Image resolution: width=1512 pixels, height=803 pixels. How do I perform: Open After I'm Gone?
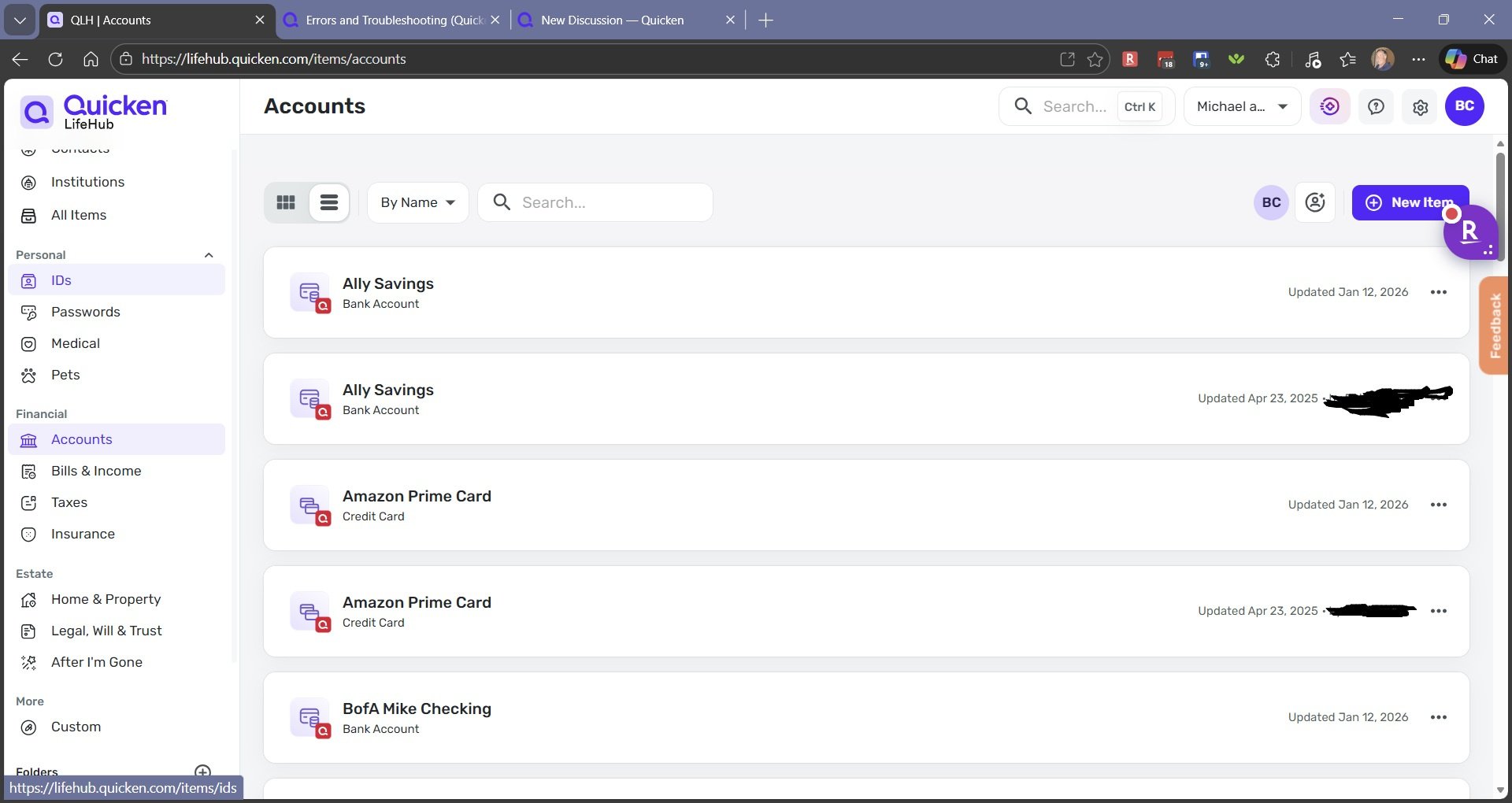(117, 662)
